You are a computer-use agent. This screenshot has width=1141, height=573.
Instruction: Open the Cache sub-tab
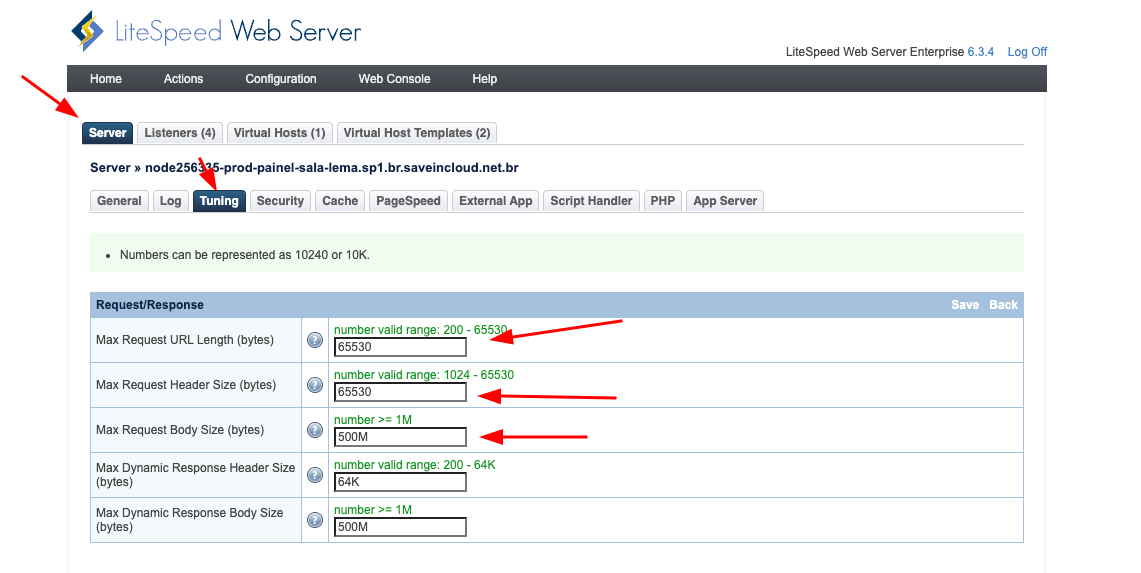tap(340, 201)
